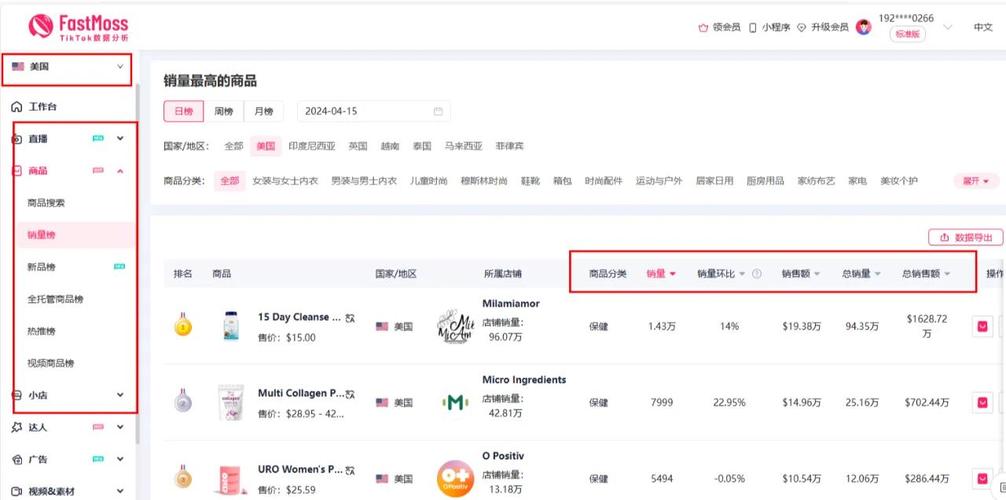Viewport: 1006px width, 500px height.
Task: Click the FastMoss logo
Action: coord(78,28)
